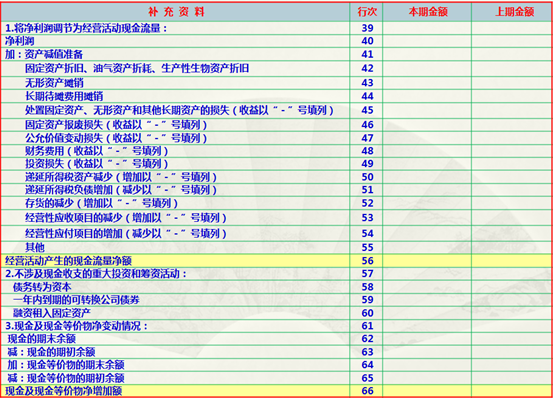Select the 长期待摊费用摊销 row label

64,96
